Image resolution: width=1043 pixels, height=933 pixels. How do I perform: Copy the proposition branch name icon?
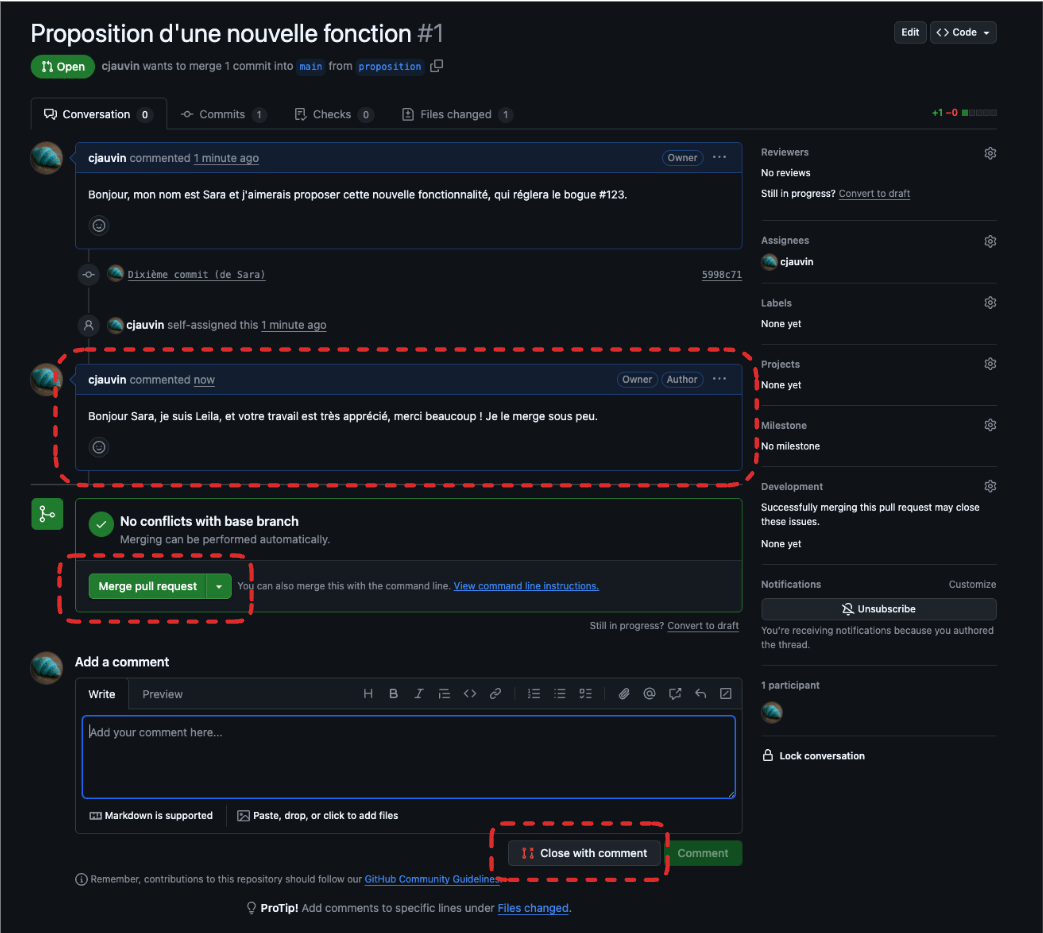436,66
